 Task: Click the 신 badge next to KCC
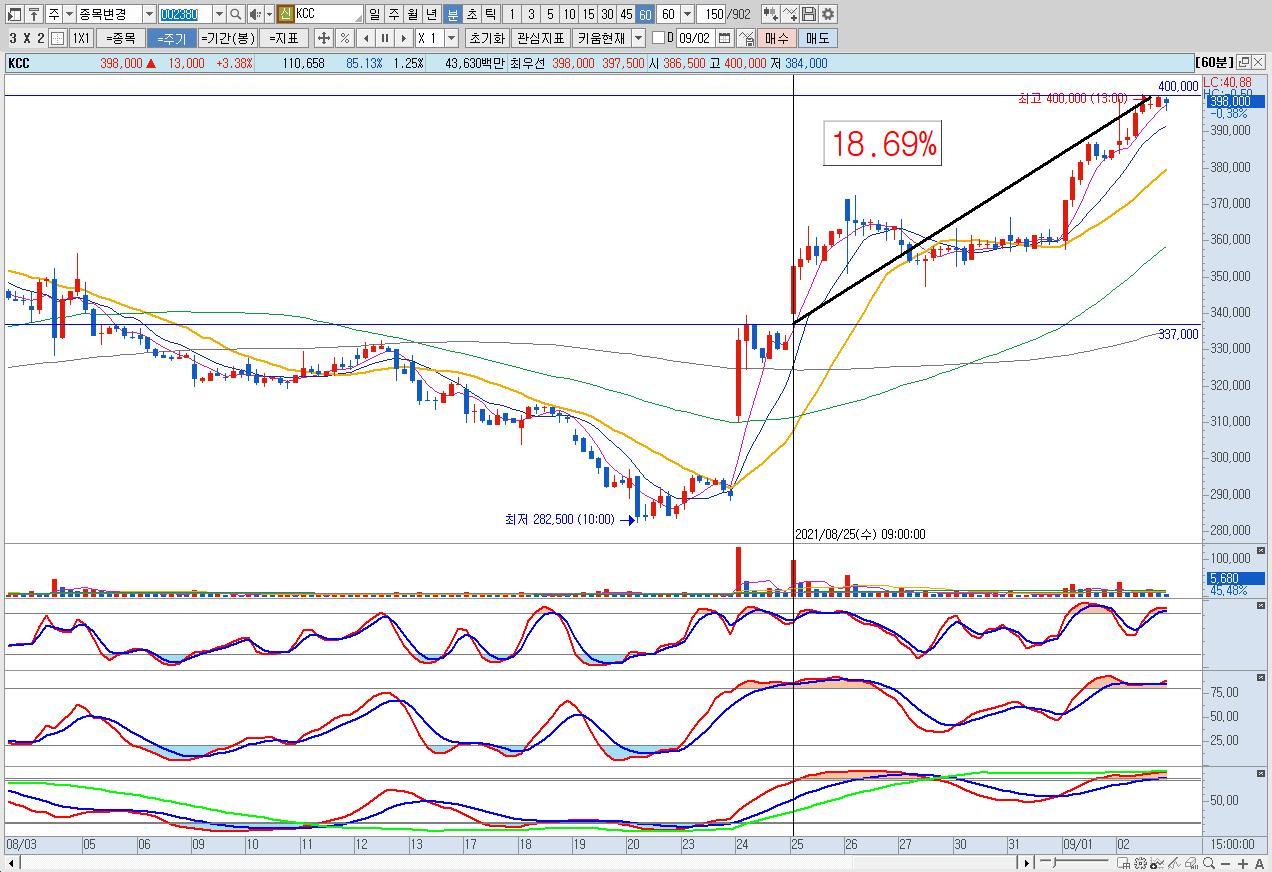click(x=285, y=14)
